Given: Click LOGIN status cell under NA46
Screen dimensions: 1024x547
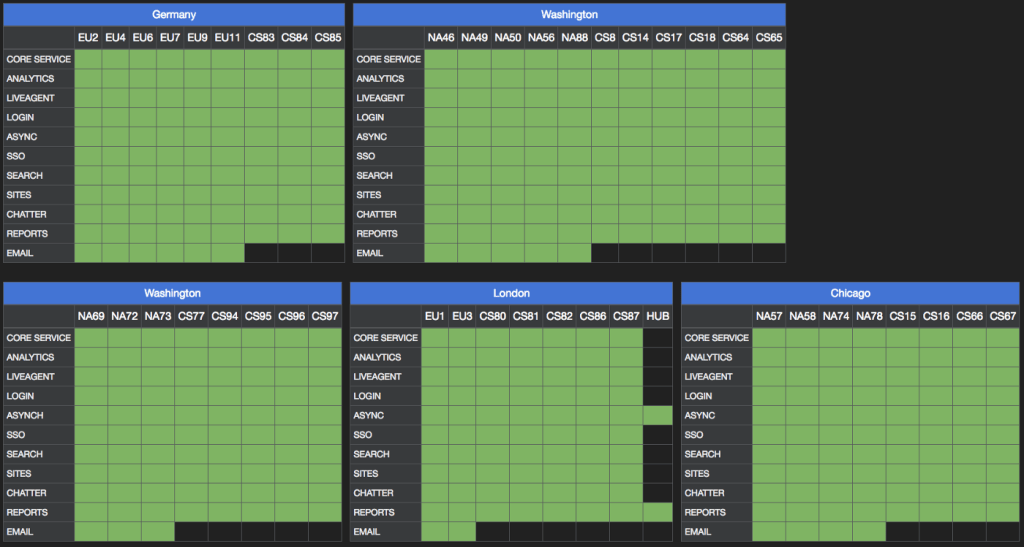Looking at the screenshot, I should [x=441, y=117].
